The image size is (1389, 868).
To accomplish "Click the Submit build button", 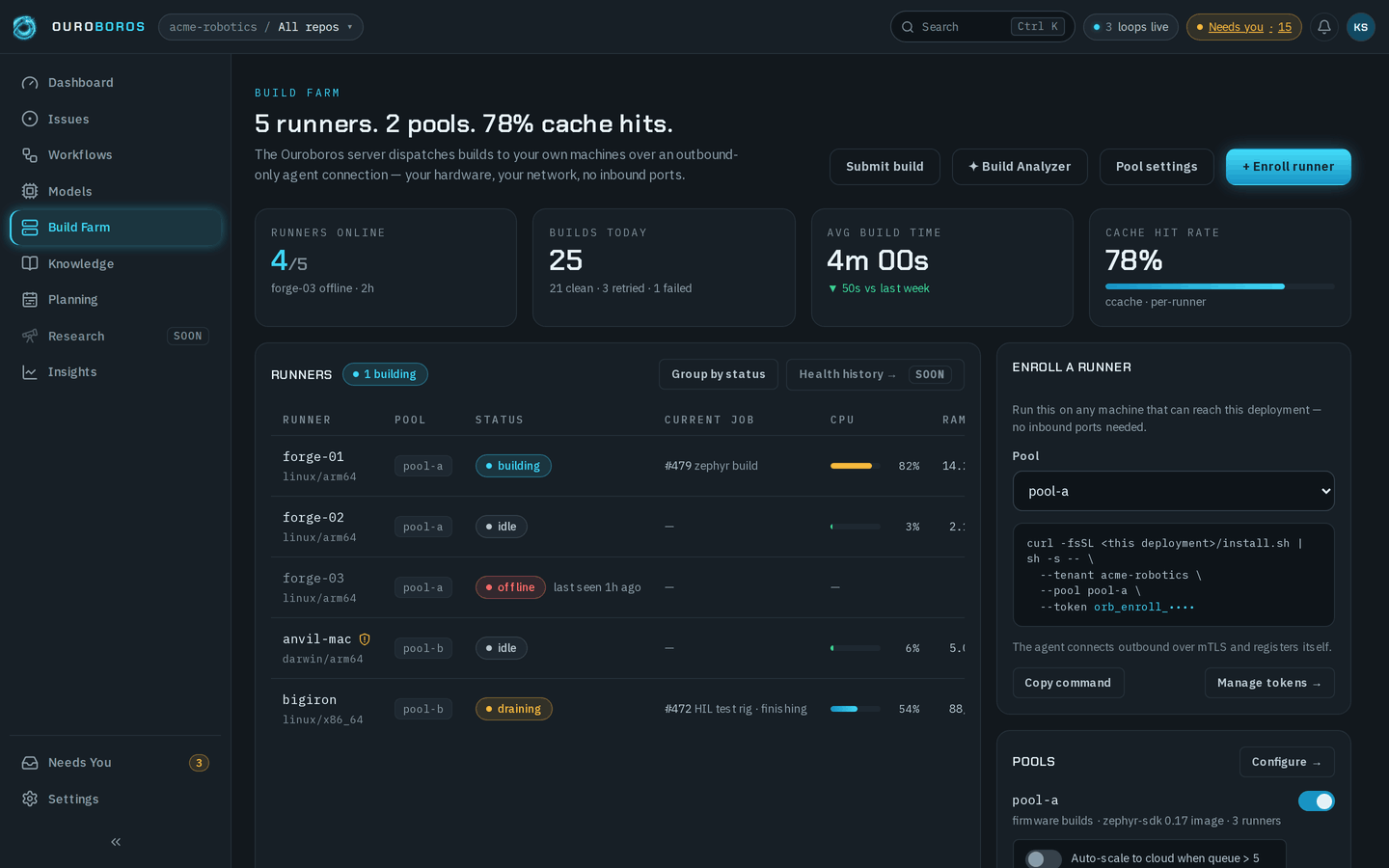I will point(885,167).
